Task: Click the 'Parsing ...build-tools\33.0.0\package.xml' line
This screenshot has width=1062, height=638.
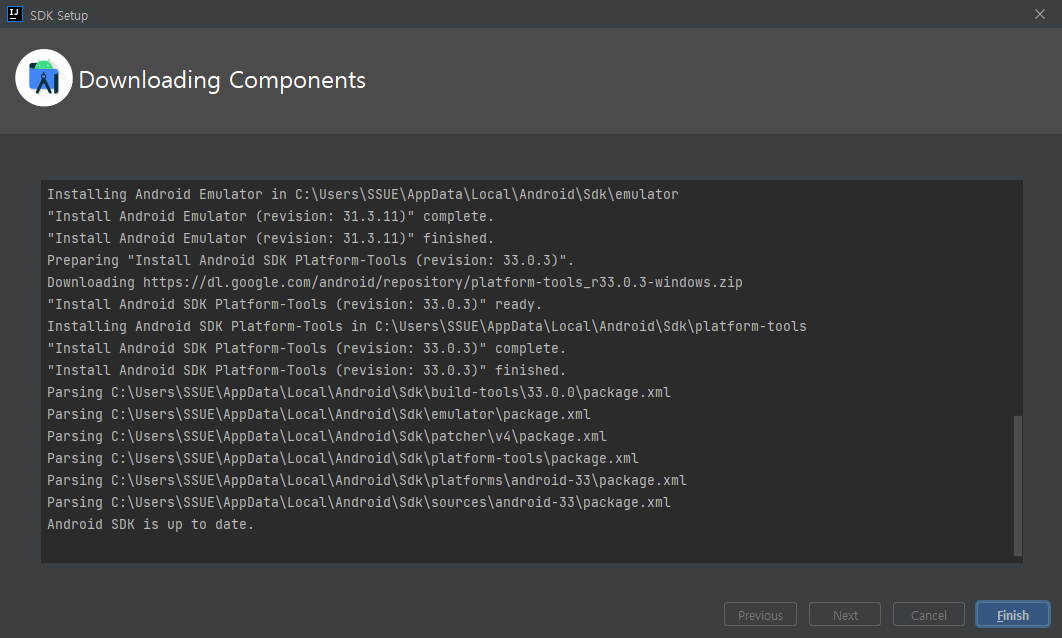Action: 359,392
